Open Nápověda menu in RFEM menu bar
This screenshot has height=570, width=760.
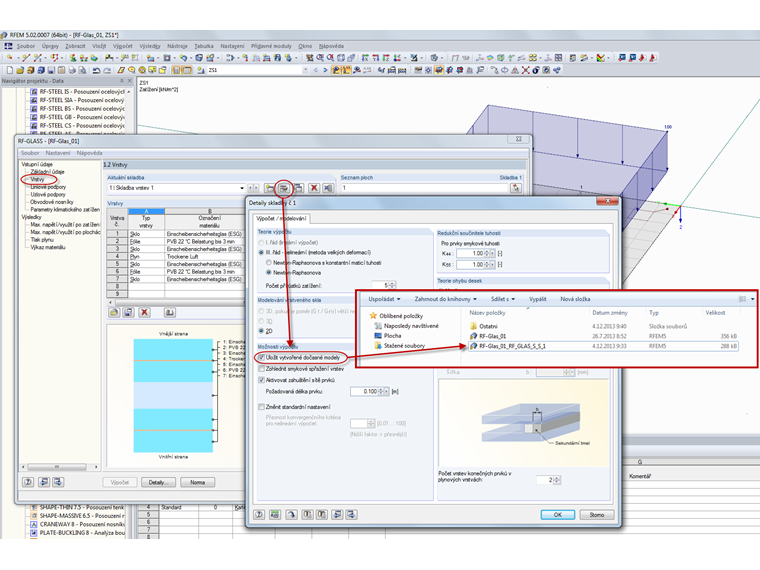pos(331,46)
